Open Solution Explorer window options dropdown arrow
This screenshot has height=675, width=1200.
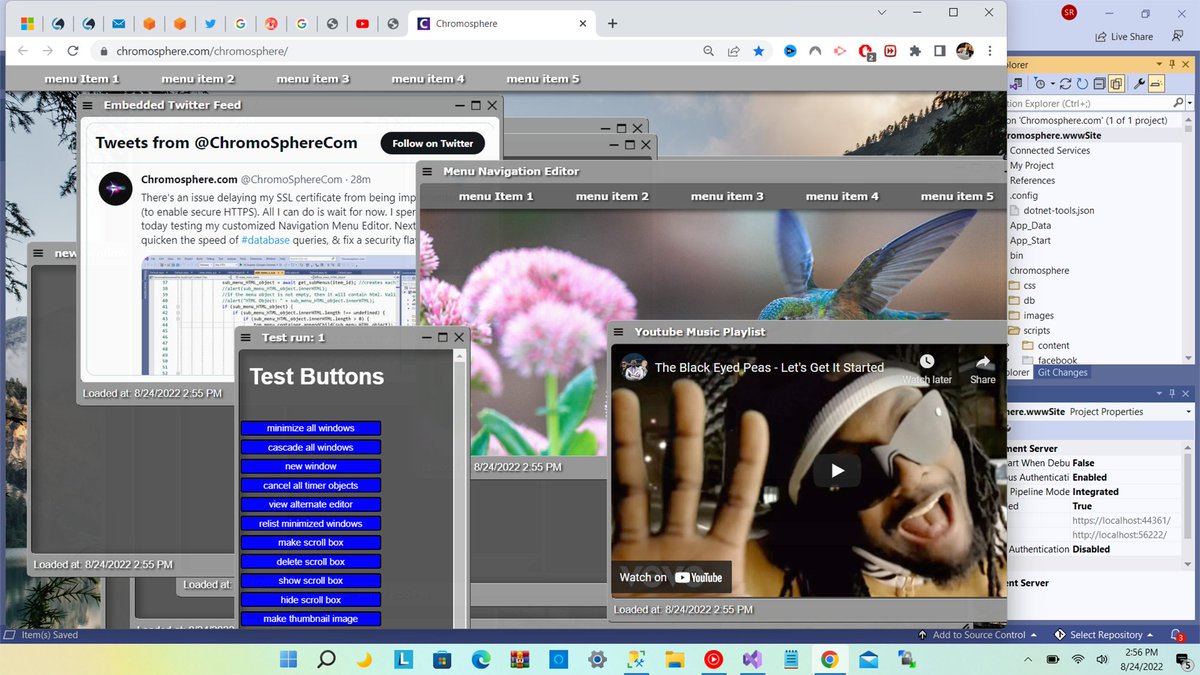1160,64
